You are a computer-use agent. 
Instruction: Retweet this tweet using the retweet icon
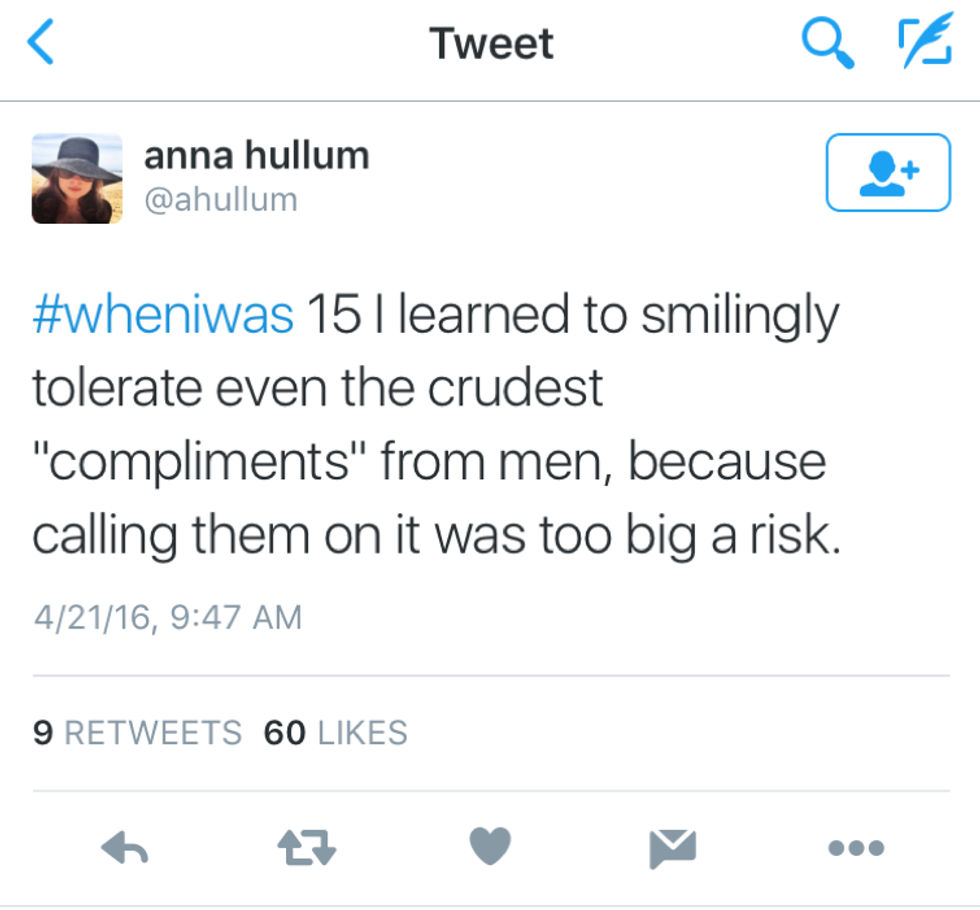tap(307, 848)
